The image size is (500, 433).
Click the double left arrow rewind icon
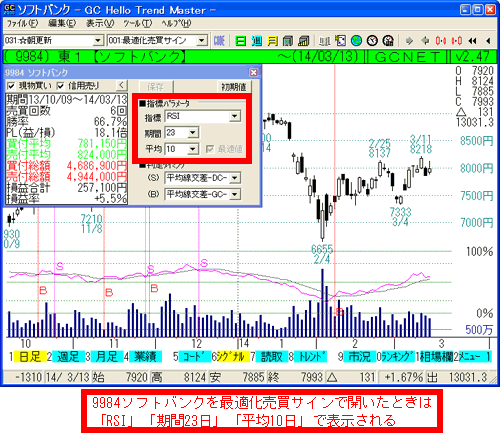(472, 41)
